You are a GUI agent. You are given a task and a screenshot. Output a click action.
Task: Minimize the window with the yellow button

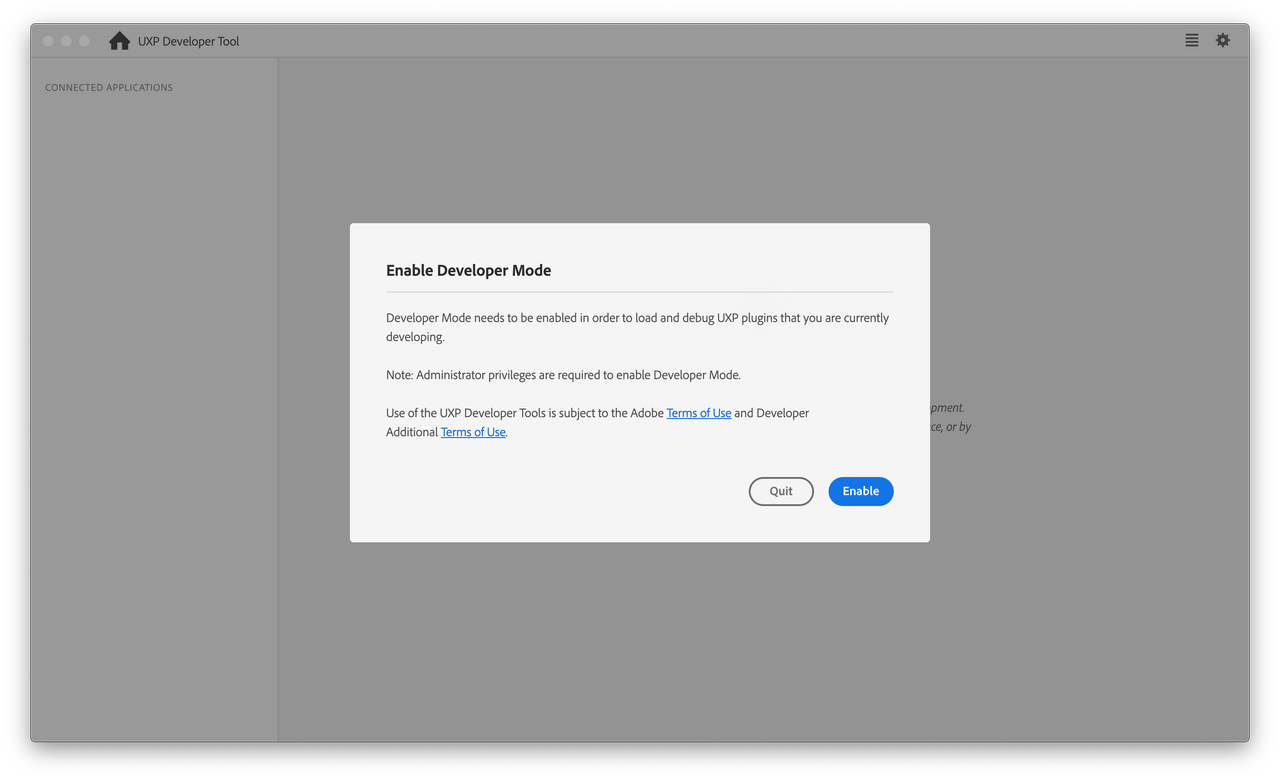(x=66, y=41)
